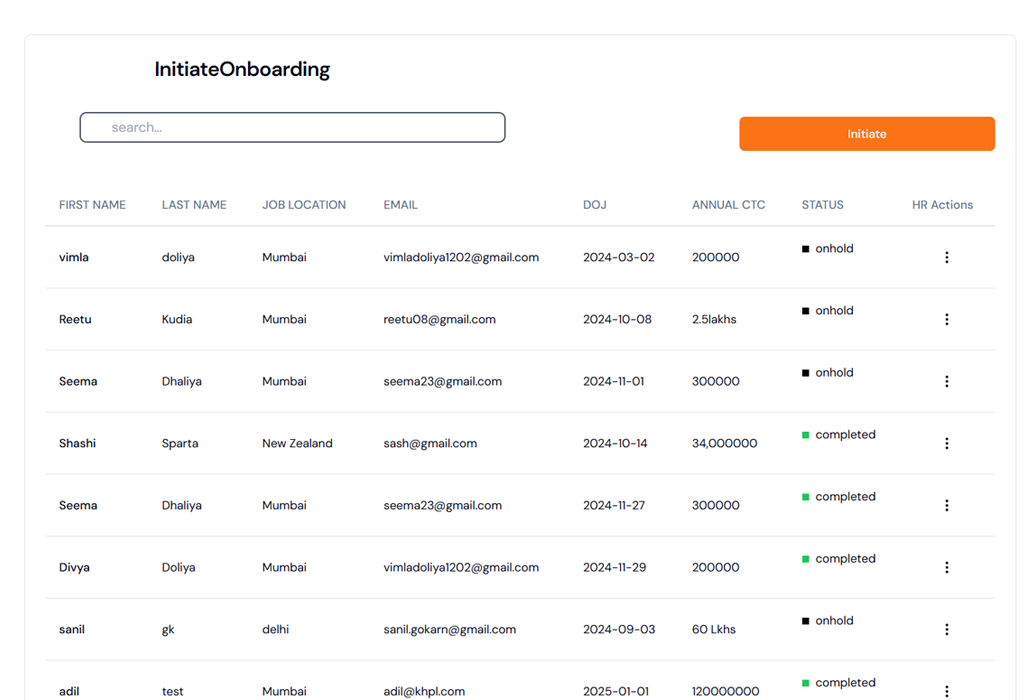1034x700 pixels.
Task: Click annual CTC 60 Lkhs
Action: (714, 629)
